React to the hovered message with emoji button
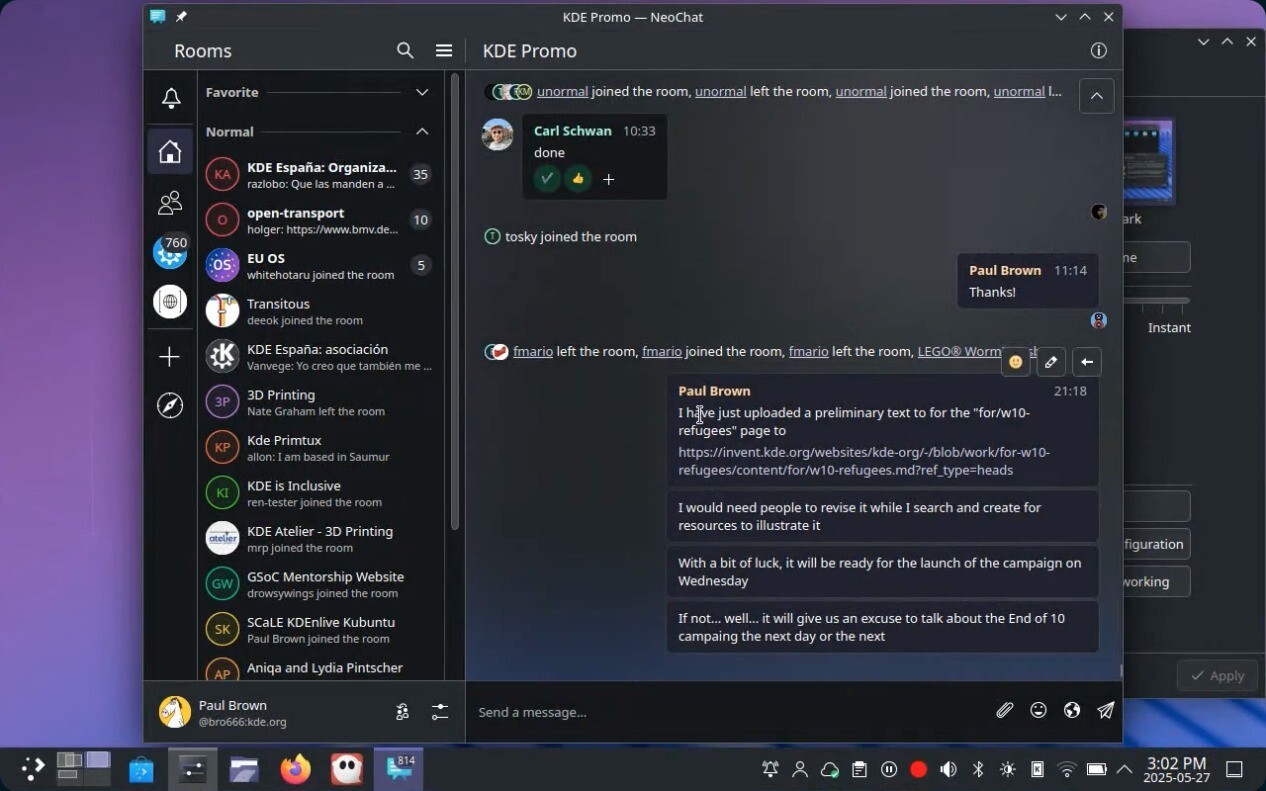Viewport: 1266px width, 791px height. point(1016,362)
